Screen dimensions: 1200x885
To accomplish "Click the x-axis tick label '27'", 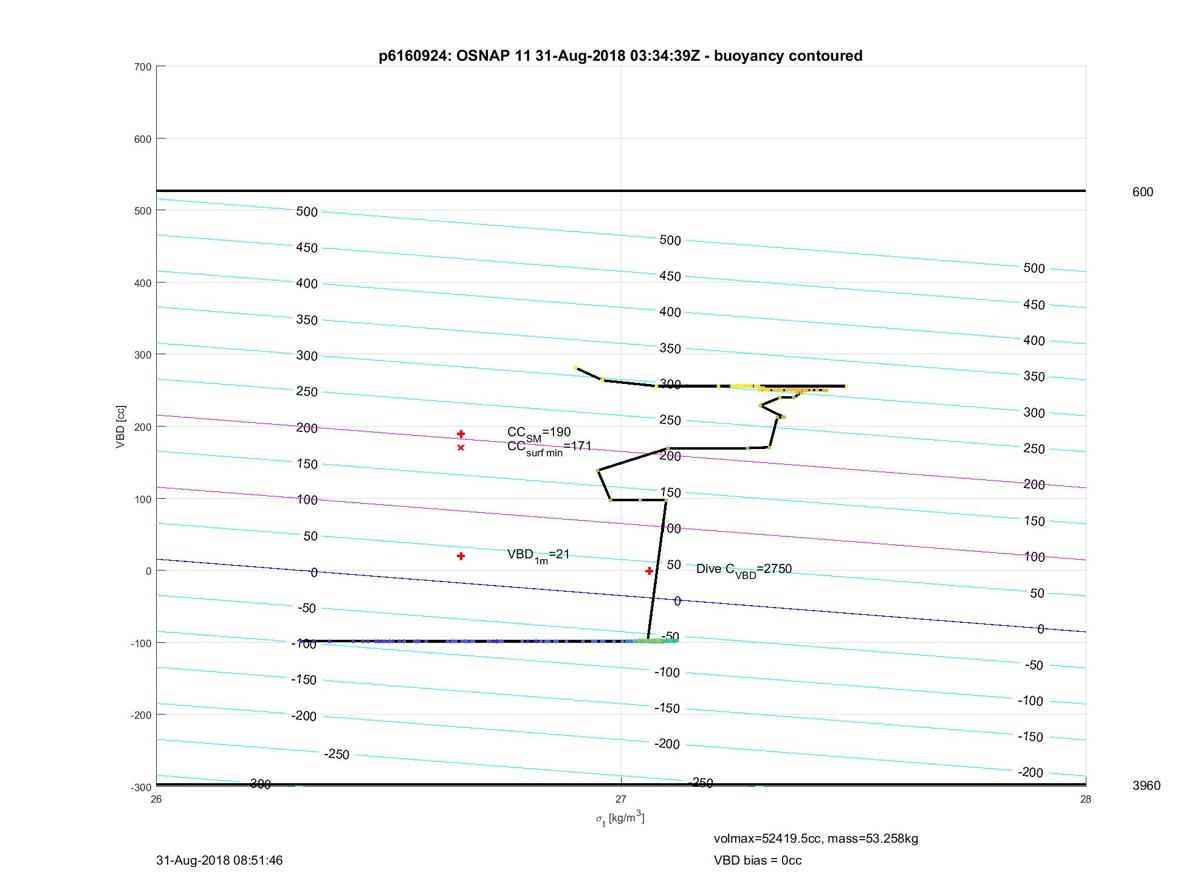I will (x=621, y=799).
